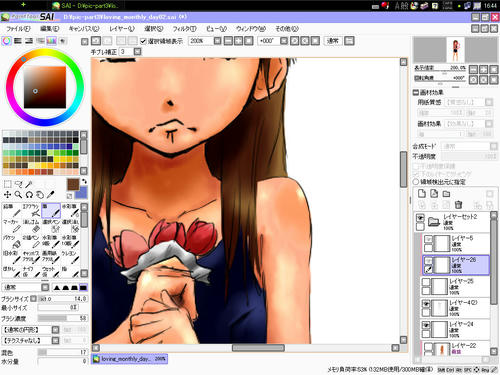Collapse the 画材効果 panel section
Viewport: 500px width, 375px height.
[x=416, y=92]
